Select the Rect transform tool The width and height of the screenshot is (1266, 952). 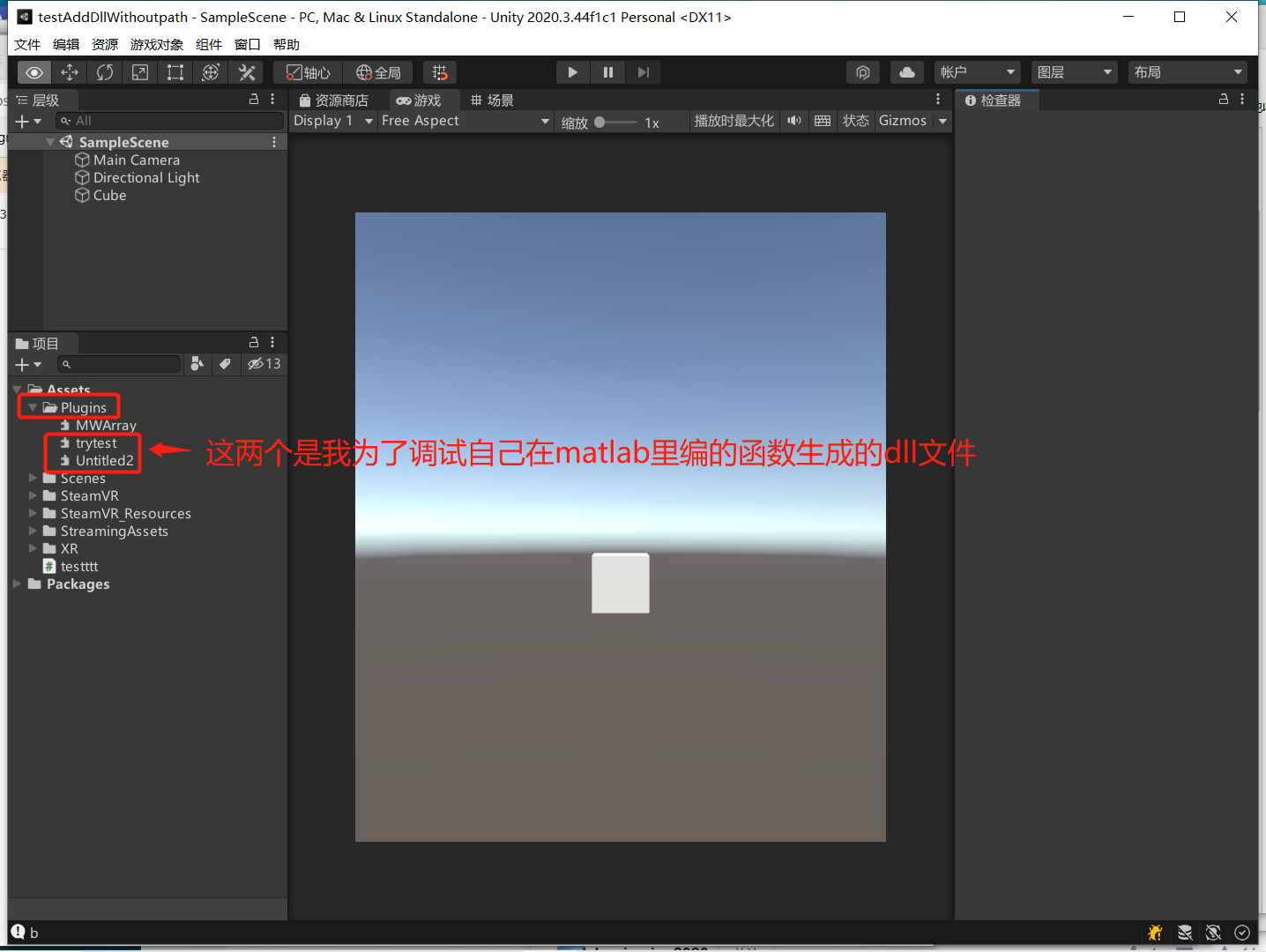pyautogui.click(x=175, y=72)
